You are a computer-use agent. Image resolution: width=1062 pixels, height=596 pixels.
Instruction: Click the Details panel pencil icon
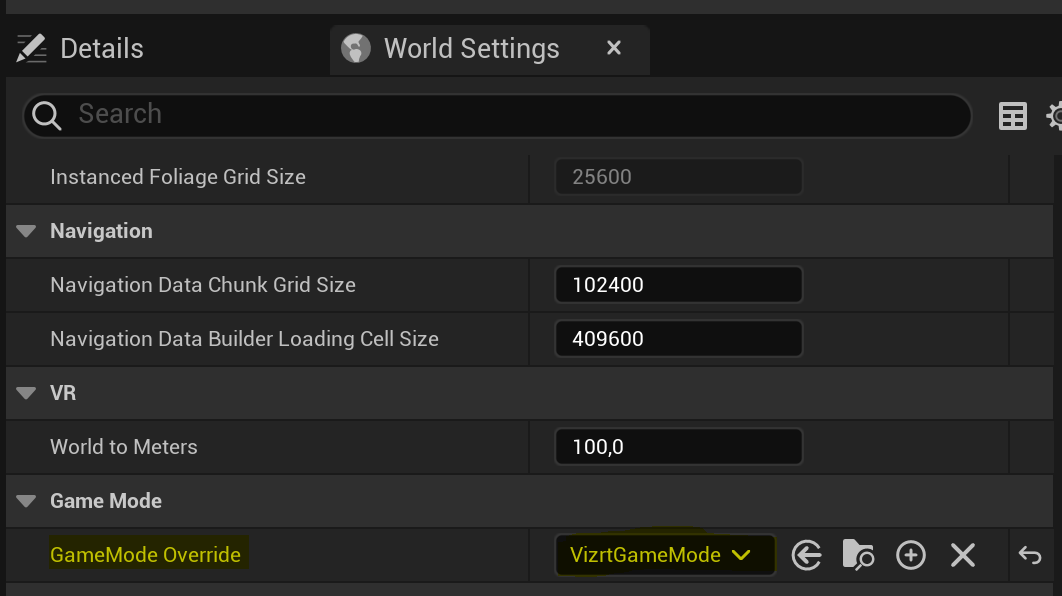[32, 48]
